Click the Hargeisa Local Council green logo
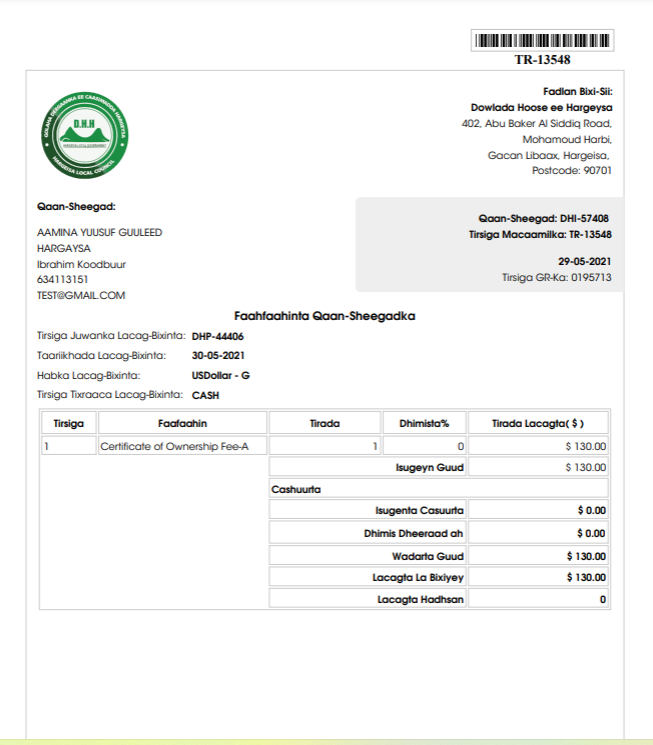 point(85,135)
